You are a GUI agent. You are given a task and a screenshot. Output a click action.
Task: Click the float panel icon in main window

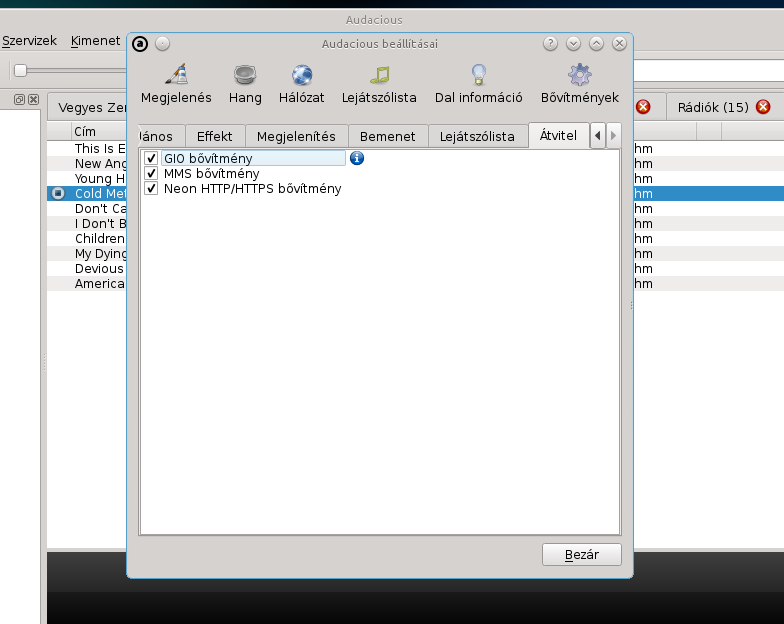tap(20, 100)
